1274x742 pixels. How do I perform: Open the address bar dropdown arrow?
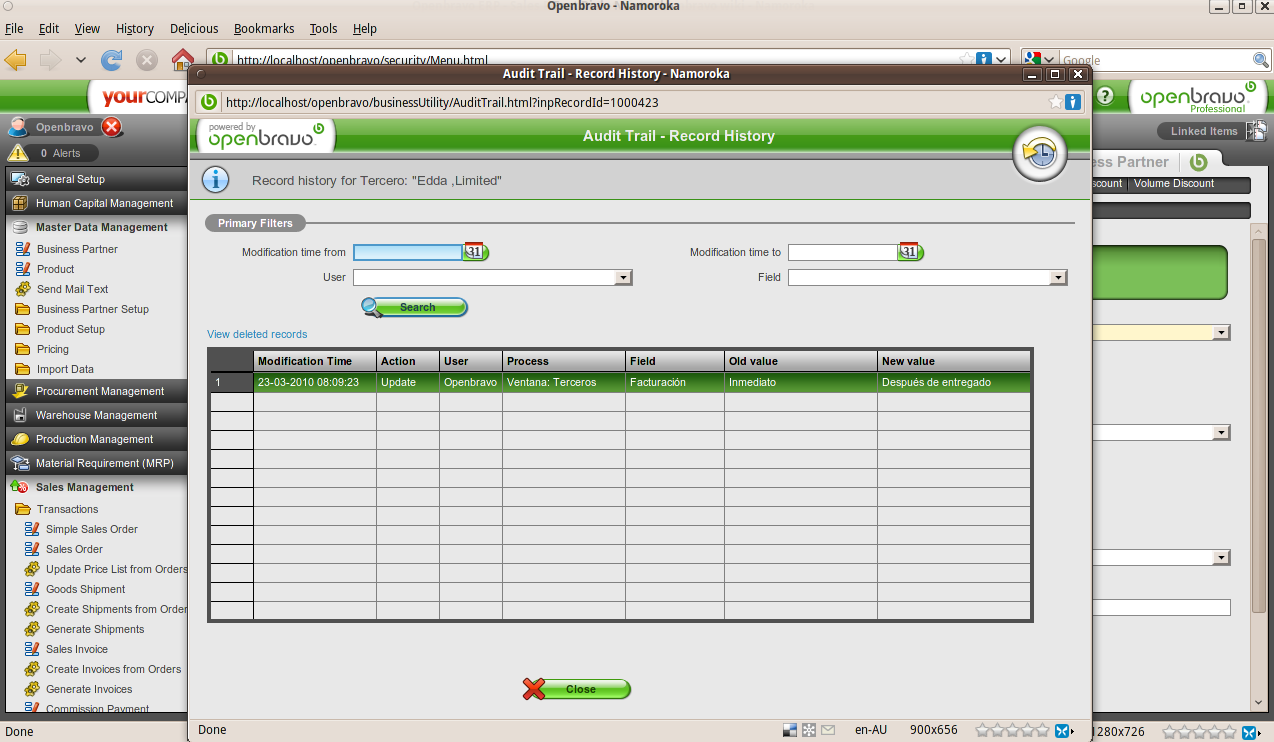pos(1001,60)
